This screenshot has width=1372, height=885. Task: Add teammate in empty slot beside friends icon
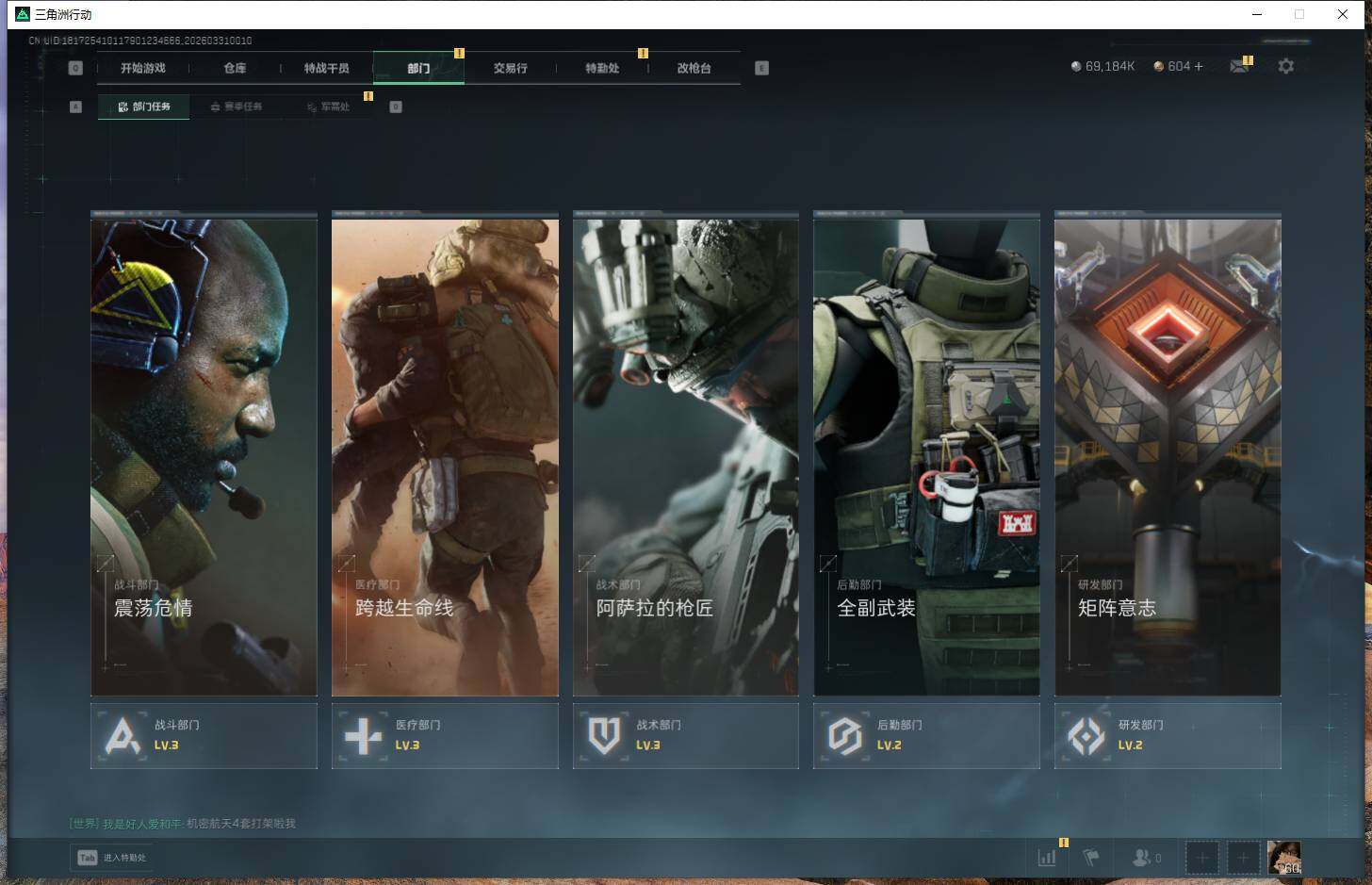pos(1201,858)
